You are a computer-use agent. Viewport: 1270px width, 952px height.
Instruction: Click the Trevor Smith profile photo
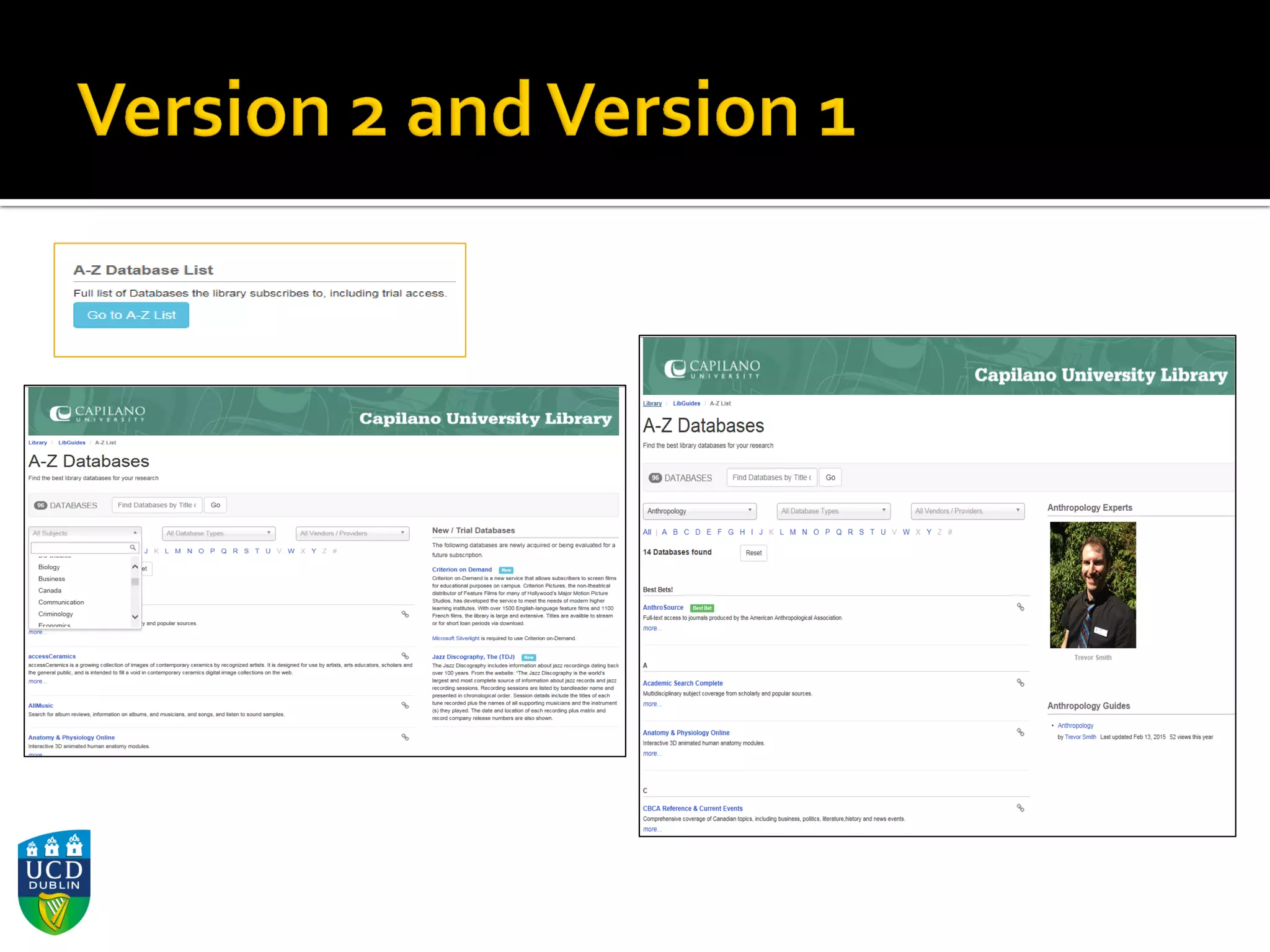pyautogui.click(x=1093, y=585)
